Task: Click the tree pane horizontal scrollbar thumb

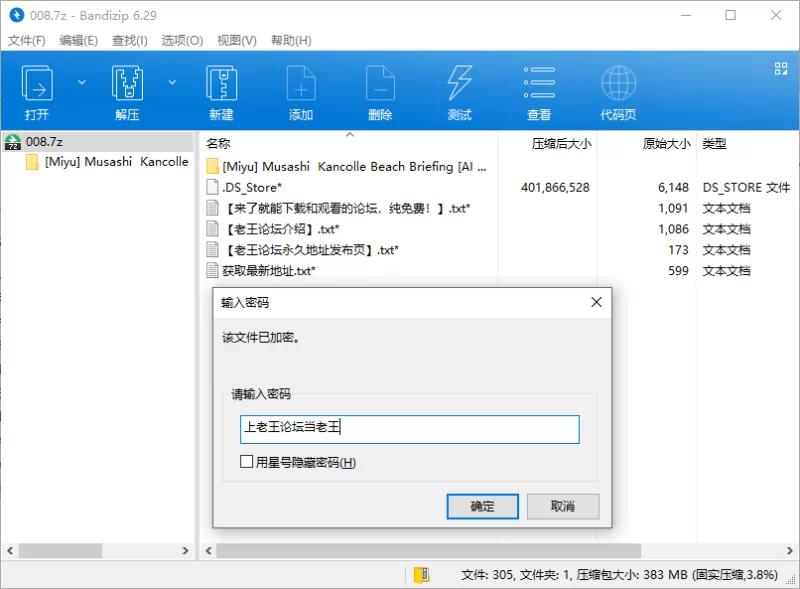Action: 61,551
